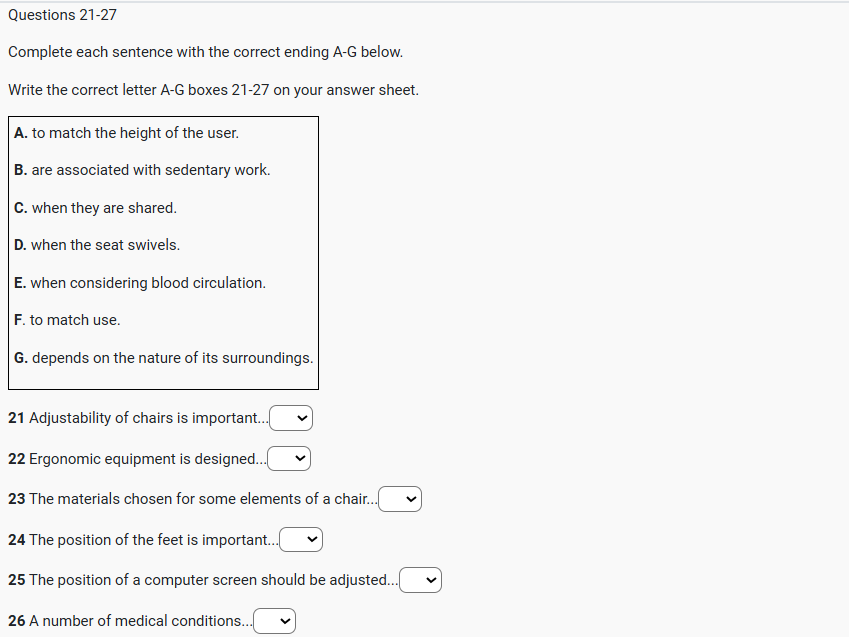
Task: Open the answer dropdown for question 21
Action: coord(291,418)
